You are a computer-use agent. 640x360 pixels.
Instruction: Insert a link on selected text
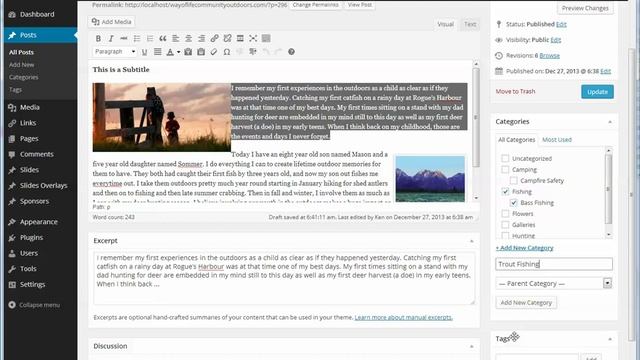tap(214, 38)
